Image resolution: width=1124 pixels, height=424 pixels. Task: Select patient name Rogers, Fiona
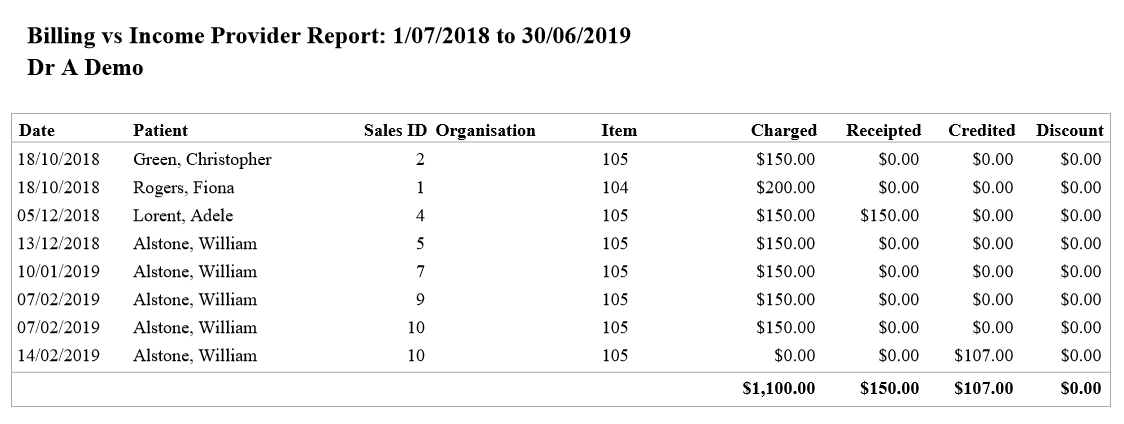(183, 187)
